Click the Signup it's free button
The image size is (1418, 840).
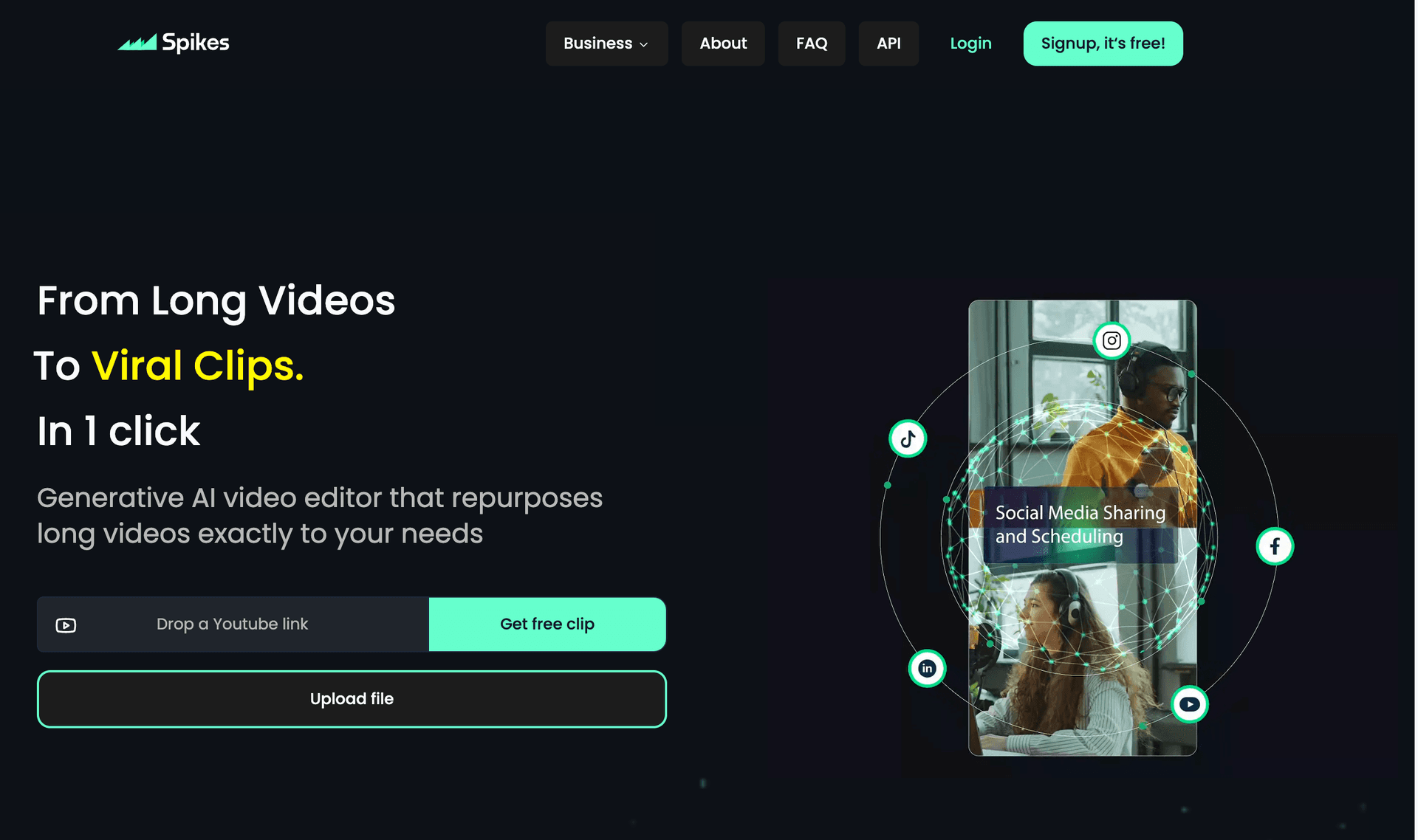1102,43
